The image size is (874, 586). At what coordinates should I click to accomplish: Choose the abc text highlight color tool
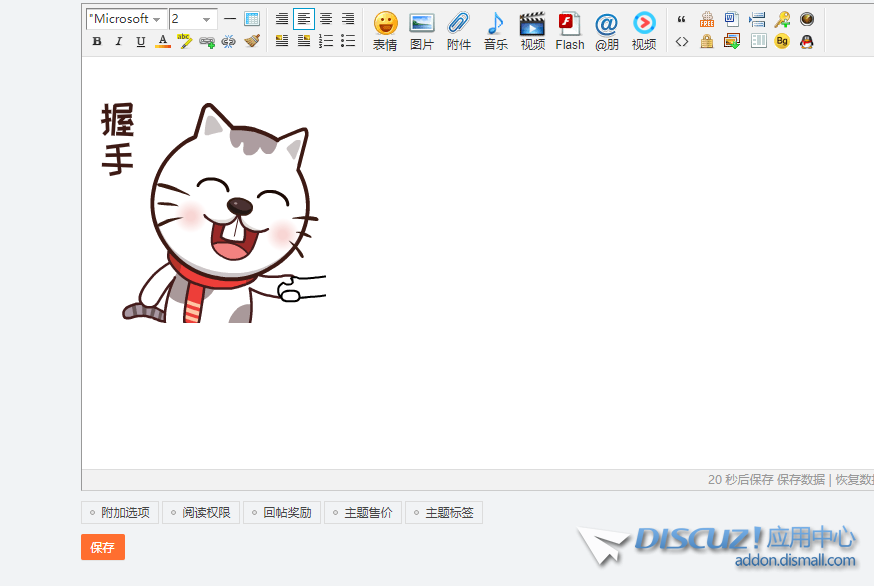point(184,41)
